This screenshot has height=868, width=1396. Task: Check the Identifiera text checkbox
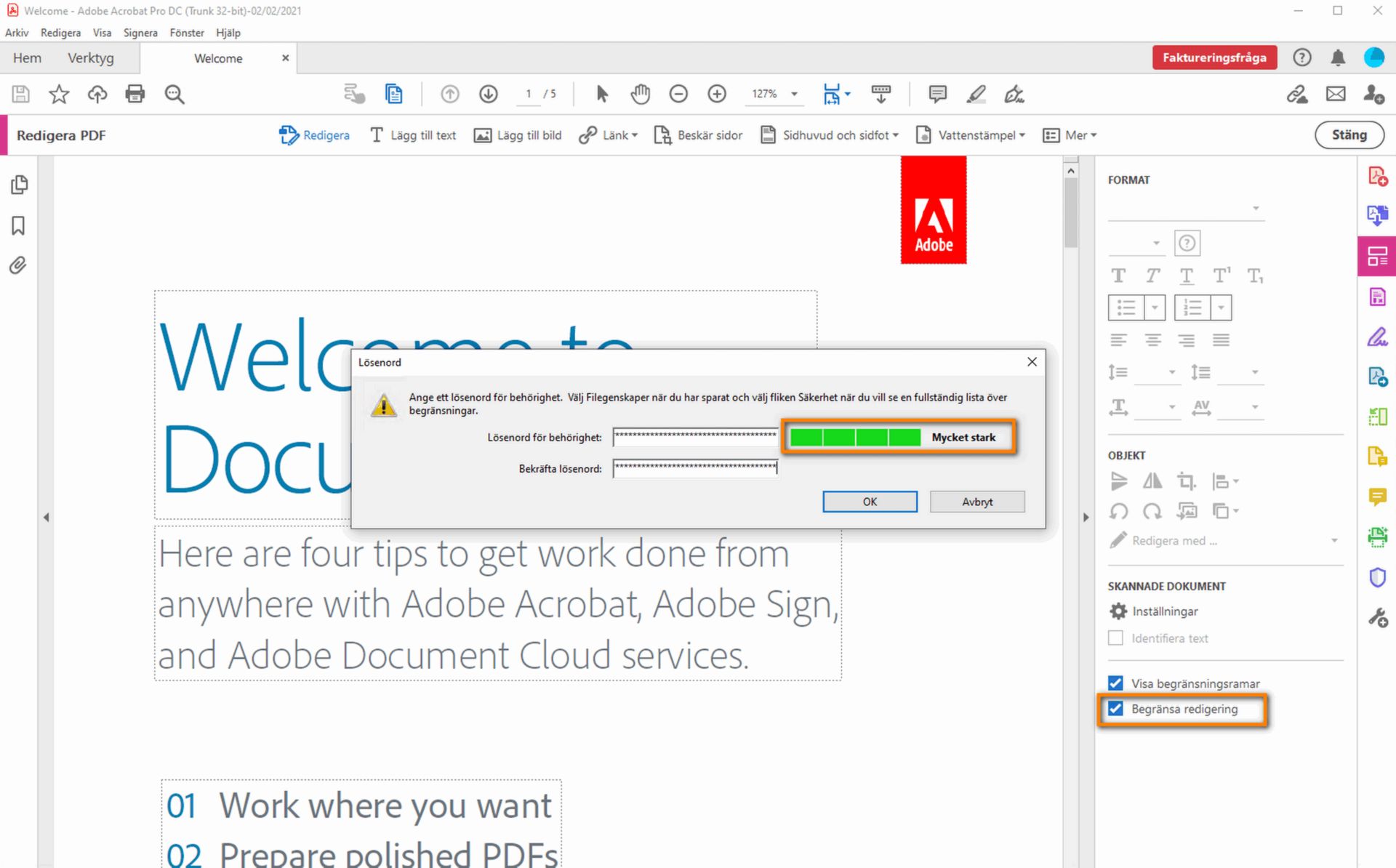coord(1116,638)
